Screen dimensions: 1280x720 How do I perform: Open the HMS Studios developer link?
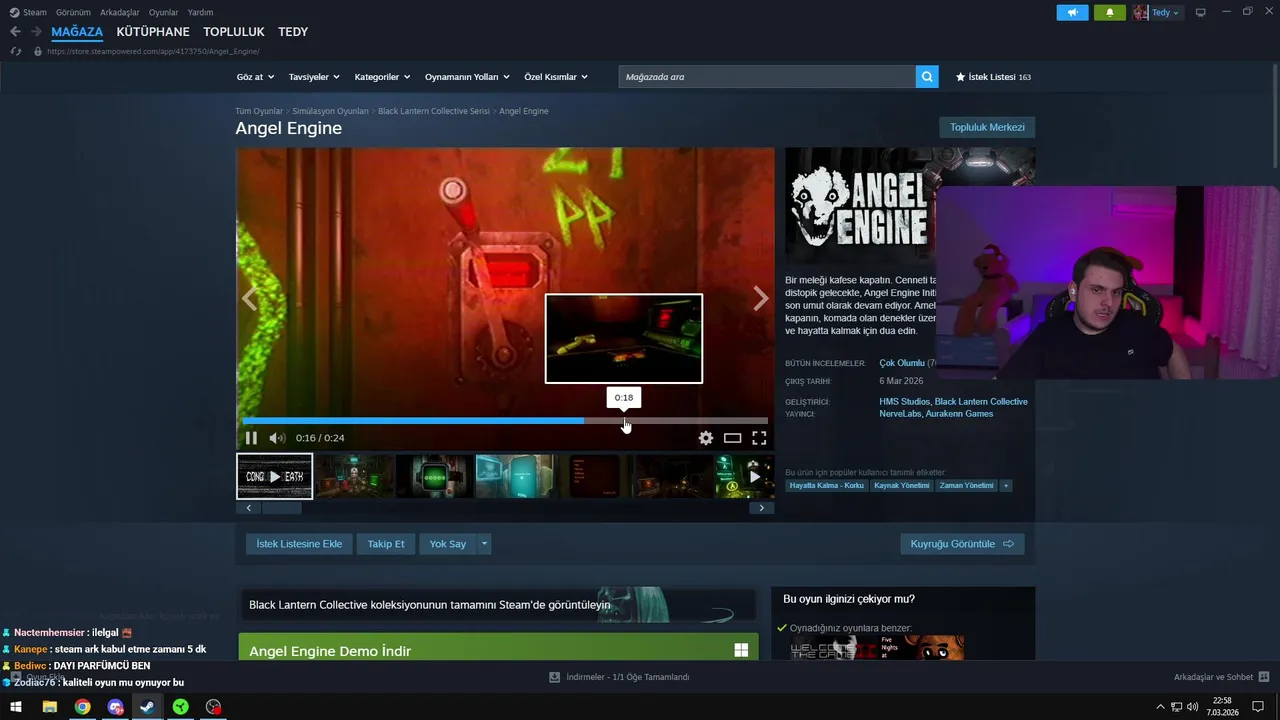pos(904,402)
